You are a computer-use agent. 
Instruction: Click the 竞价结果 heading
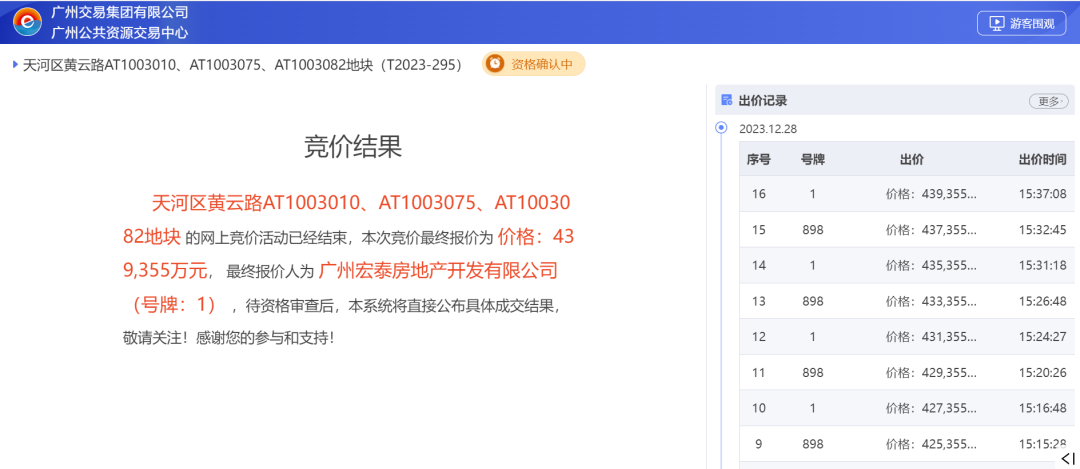pos(353,147)
